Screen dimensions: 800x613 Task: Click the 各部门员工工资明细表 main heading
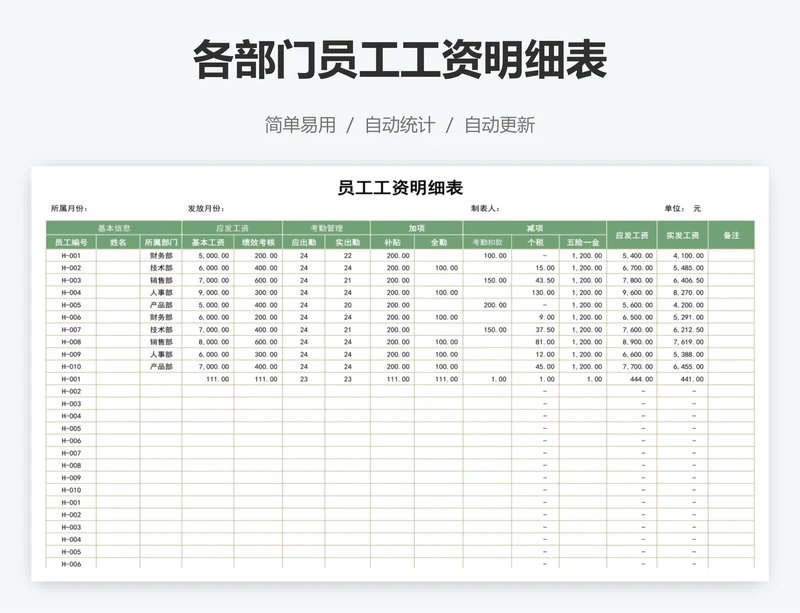400,60
